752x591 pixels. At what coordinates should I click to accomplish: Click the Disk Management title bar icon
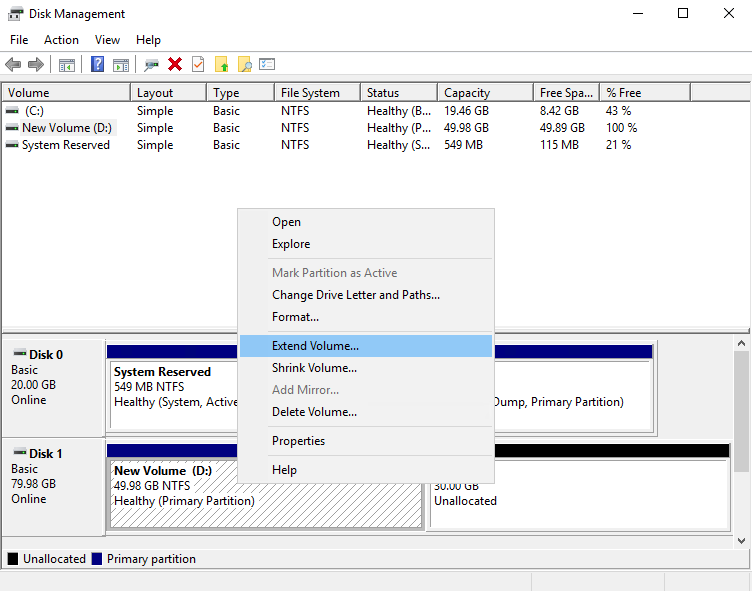pyautogui.click(x=15, y=14)
